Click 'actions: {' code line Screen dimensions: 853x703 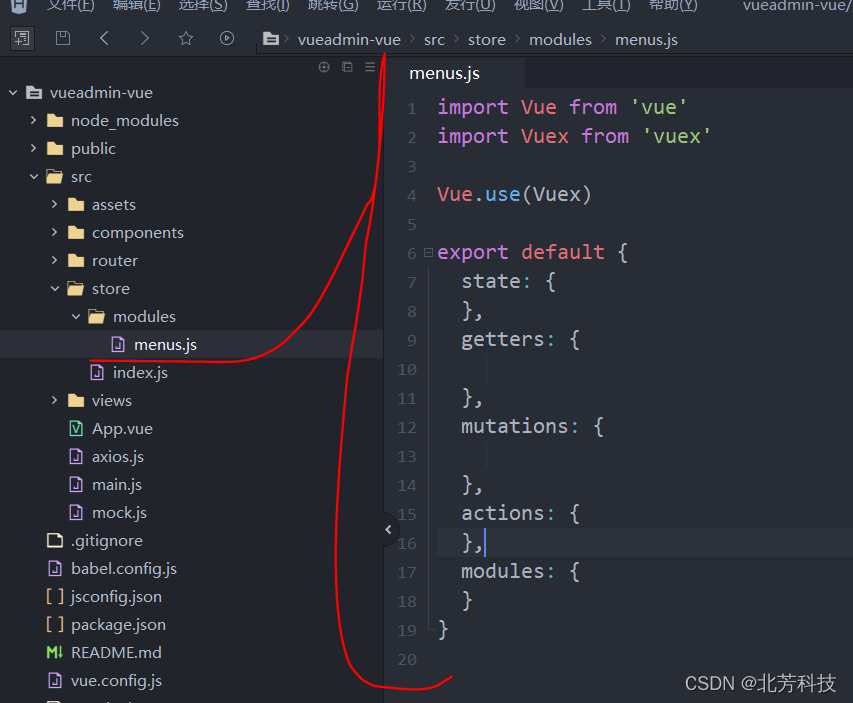521,513
